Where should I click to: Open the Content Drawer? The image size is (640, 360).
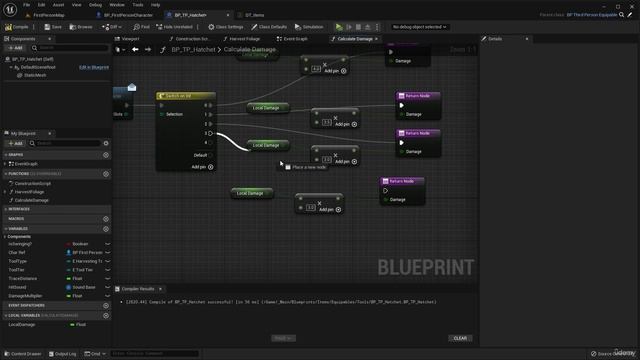[x=22, y=354]
